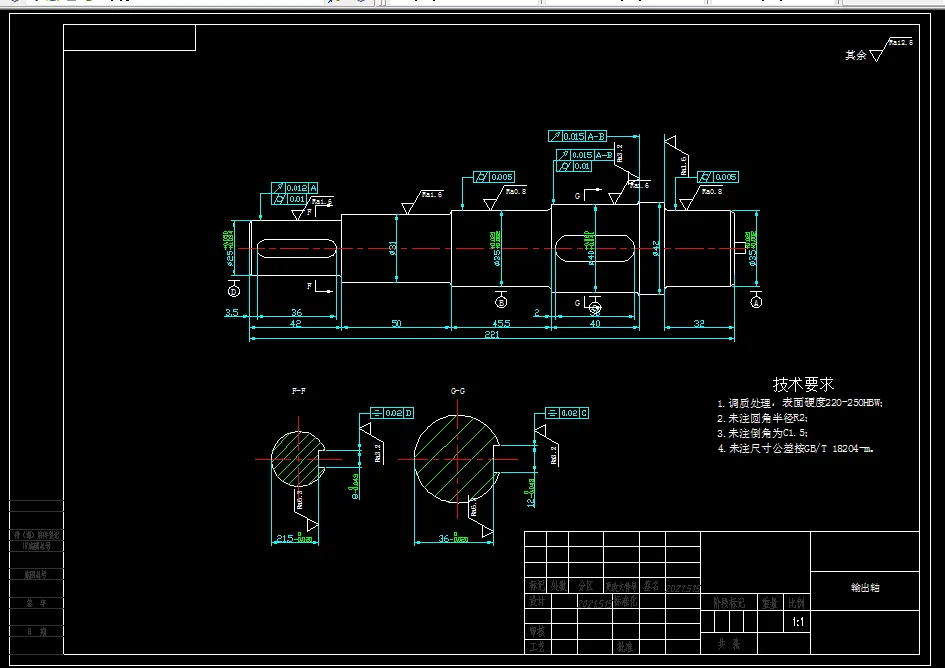
Task: Click the 标准化 title block cell
Action: click(626, 602)
